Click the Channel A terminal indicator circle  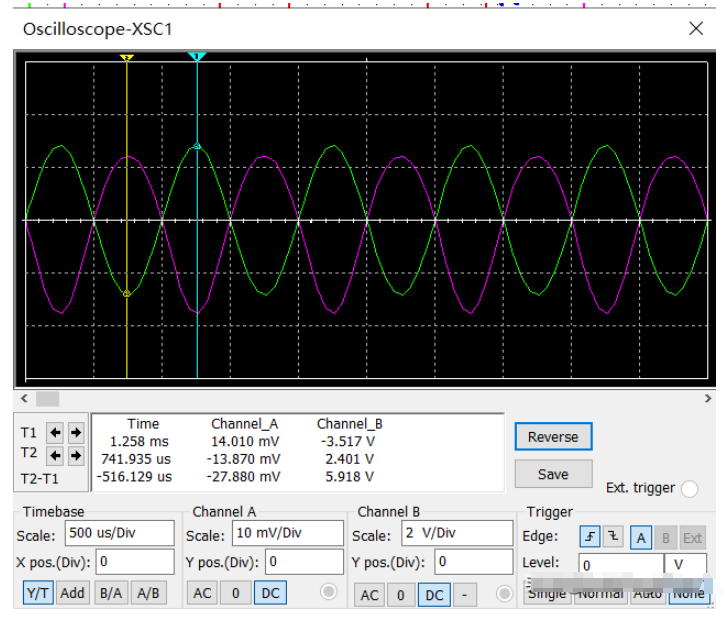pos(329,592)
